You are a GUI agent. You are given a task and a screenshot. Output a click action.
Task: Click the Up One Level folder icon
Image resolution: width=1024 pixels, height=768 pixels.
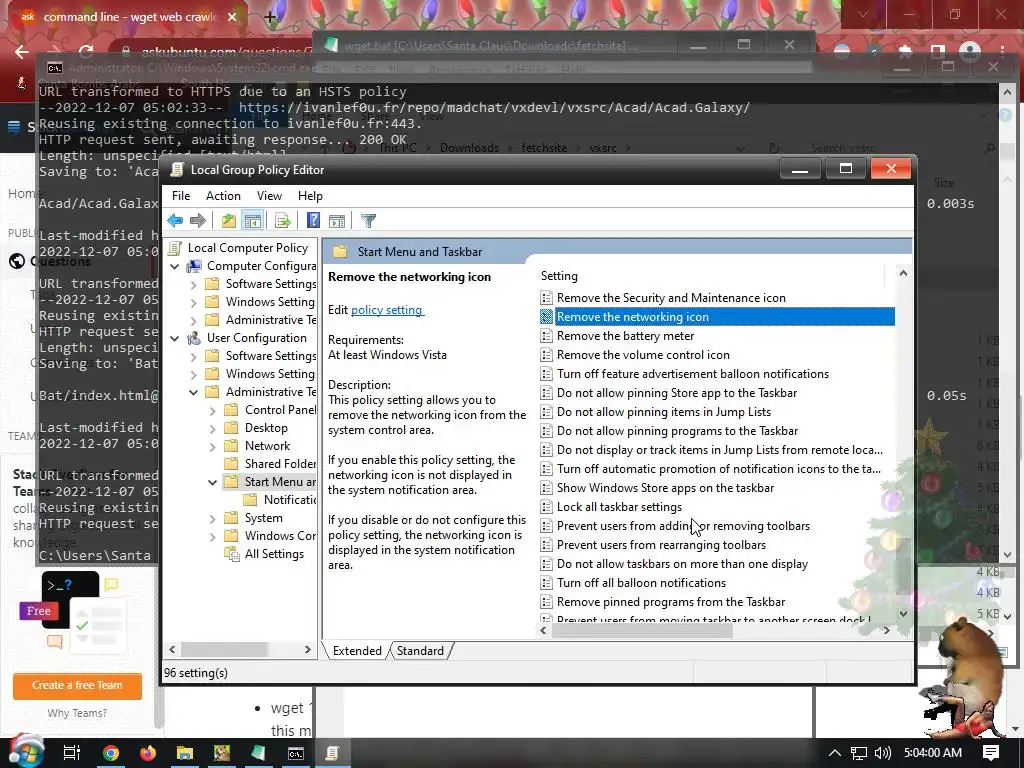point(228,221)
